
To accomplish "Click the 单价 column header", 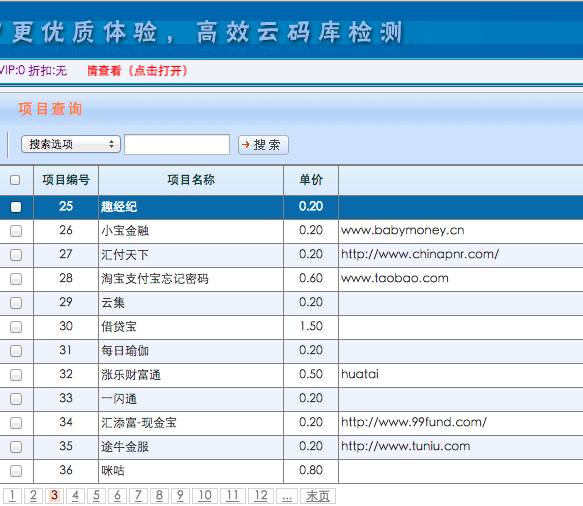I will pyautogui.click(x=311, y=180).
